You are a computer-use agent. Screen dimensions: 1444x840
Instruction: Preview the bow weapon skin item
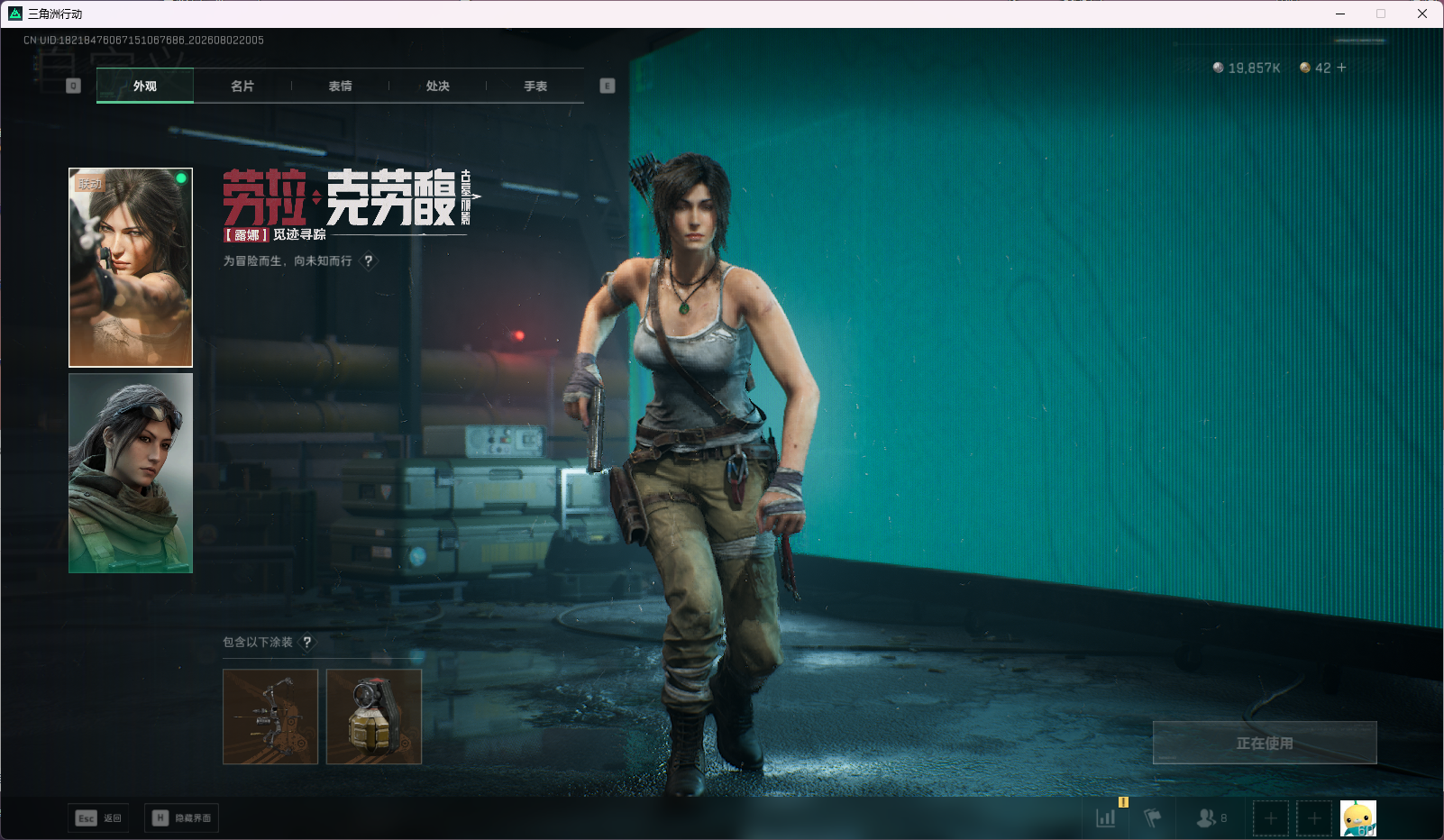(270, 717)
